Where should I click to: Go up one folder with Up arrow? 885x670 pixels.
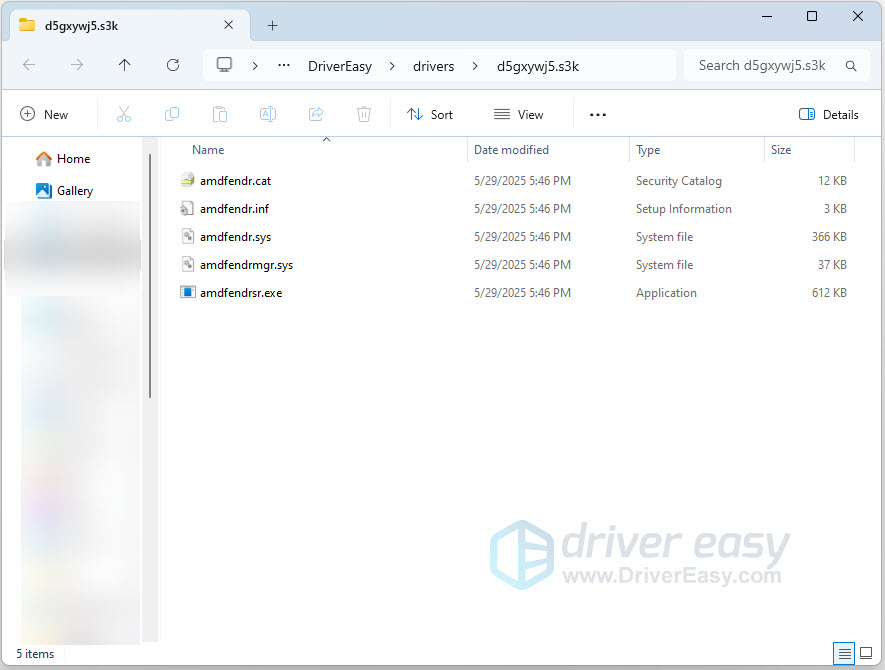124,65
